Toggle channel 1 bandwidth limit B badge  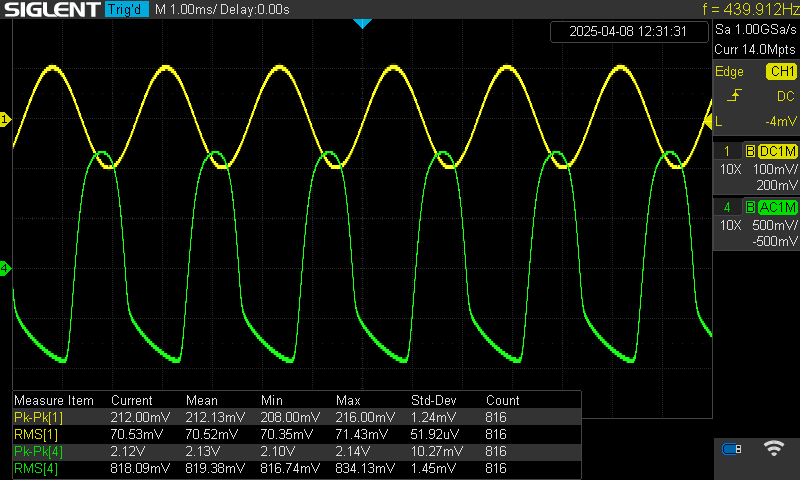750,151
